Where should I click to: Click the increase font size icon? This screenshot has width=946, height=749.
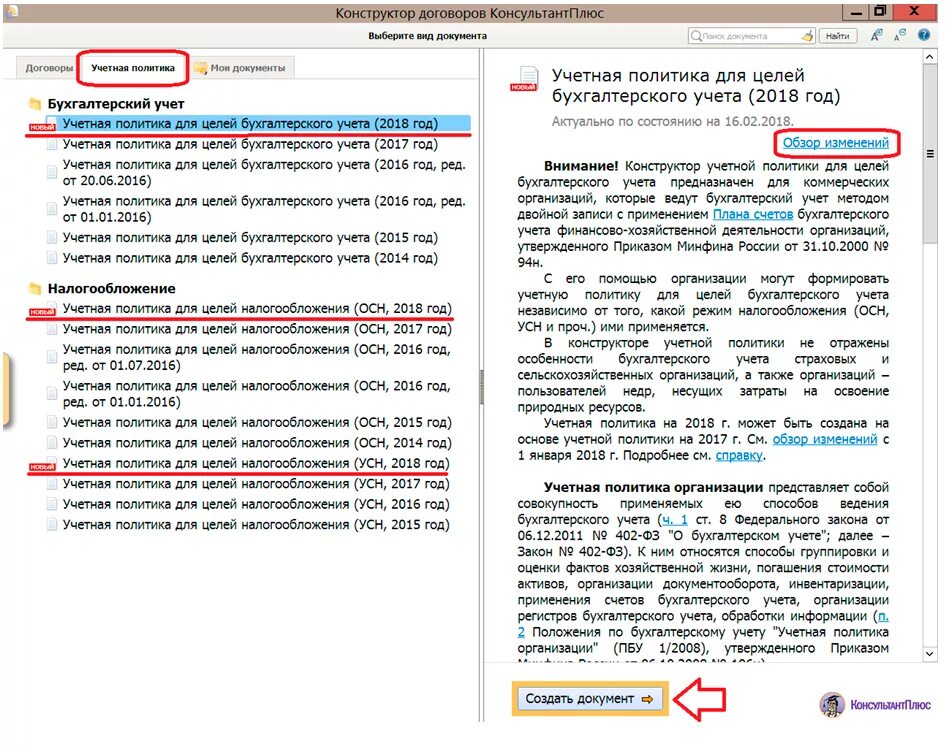point(876,36)
